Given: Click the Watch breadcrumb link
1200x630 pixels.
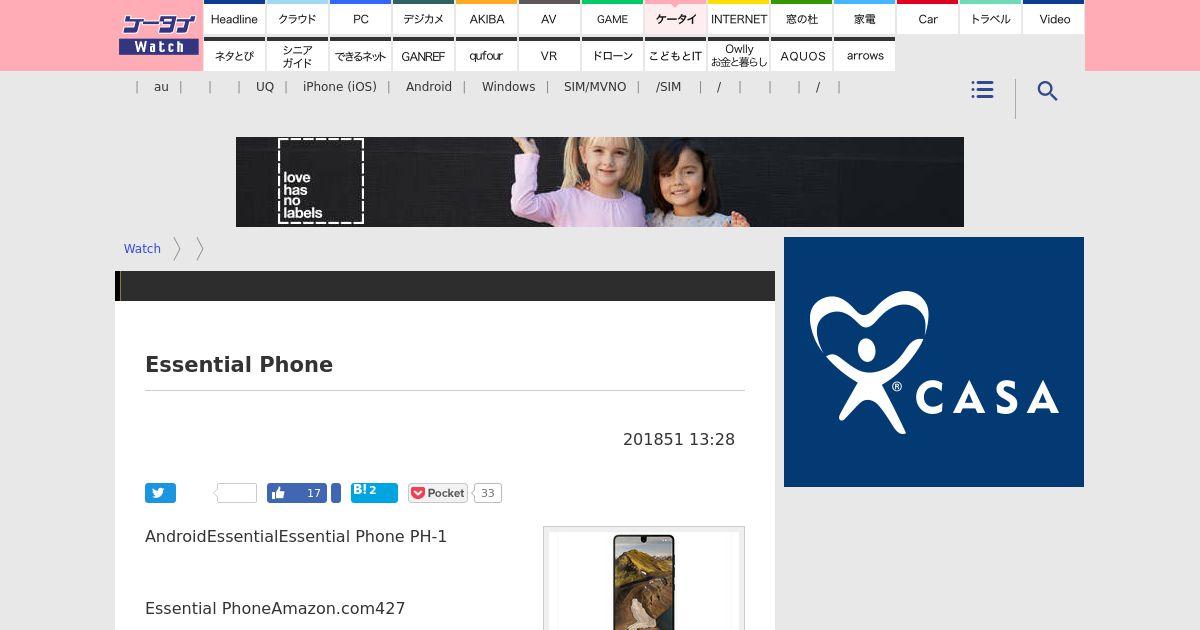Looking at the screenshot, I should point(142,249).
